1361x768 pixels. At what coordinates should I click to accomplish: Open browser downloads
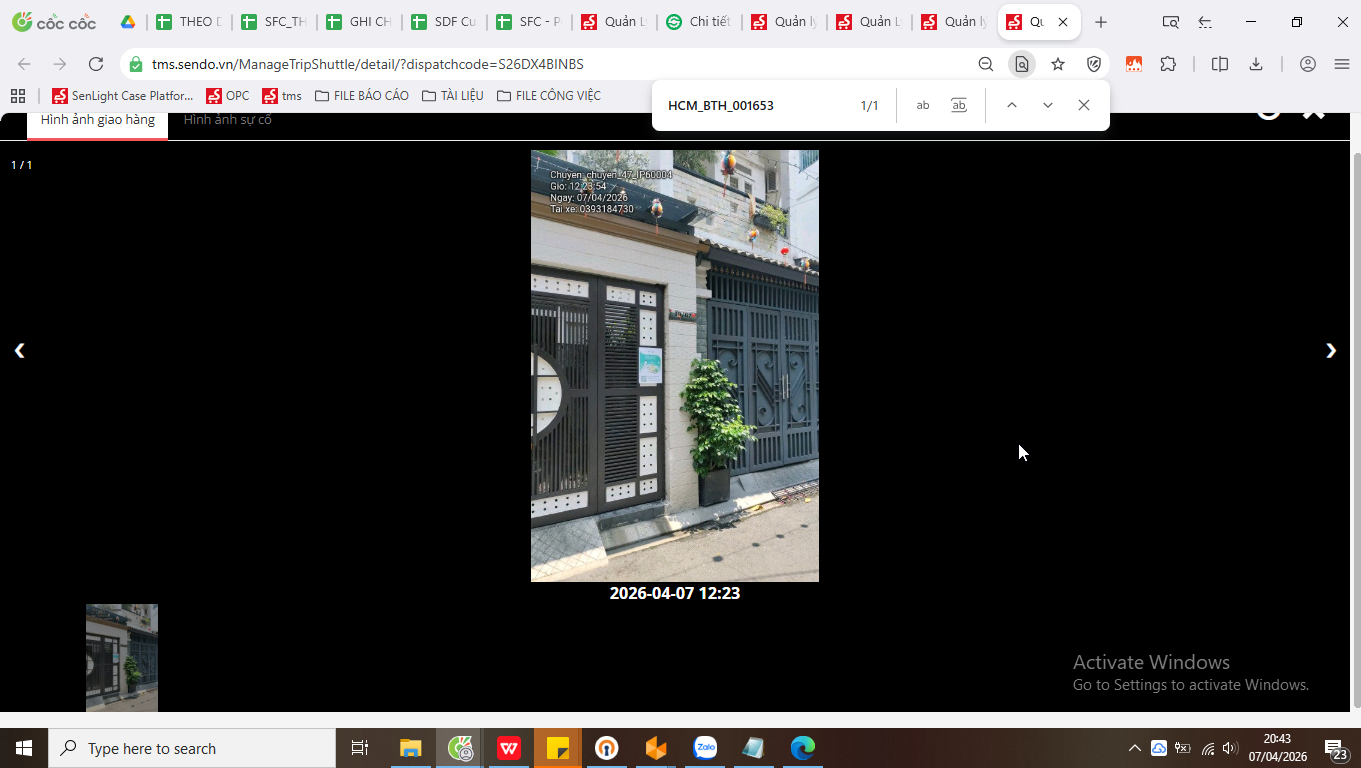click(1256, 64)
